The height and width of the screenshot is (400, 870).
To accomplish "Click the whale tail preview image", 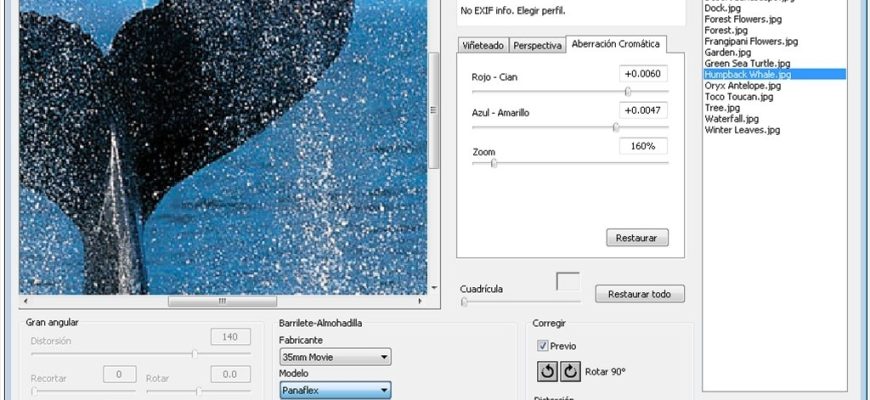I will coord(223,147).
